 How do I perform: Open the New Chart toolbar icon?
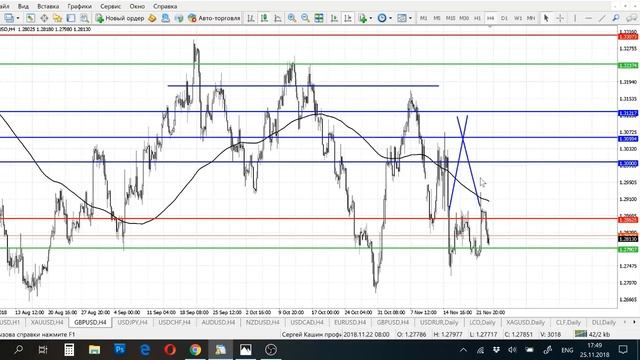tap(8, 18)
